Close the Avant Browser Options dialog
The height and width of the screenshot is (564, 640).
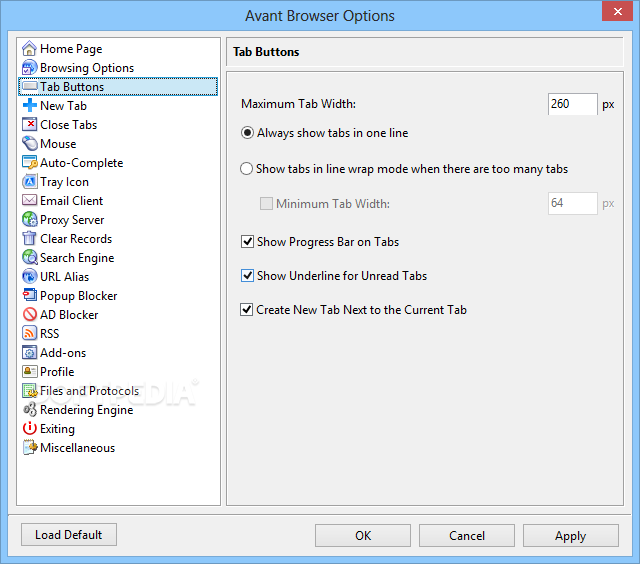coord(618,11)
